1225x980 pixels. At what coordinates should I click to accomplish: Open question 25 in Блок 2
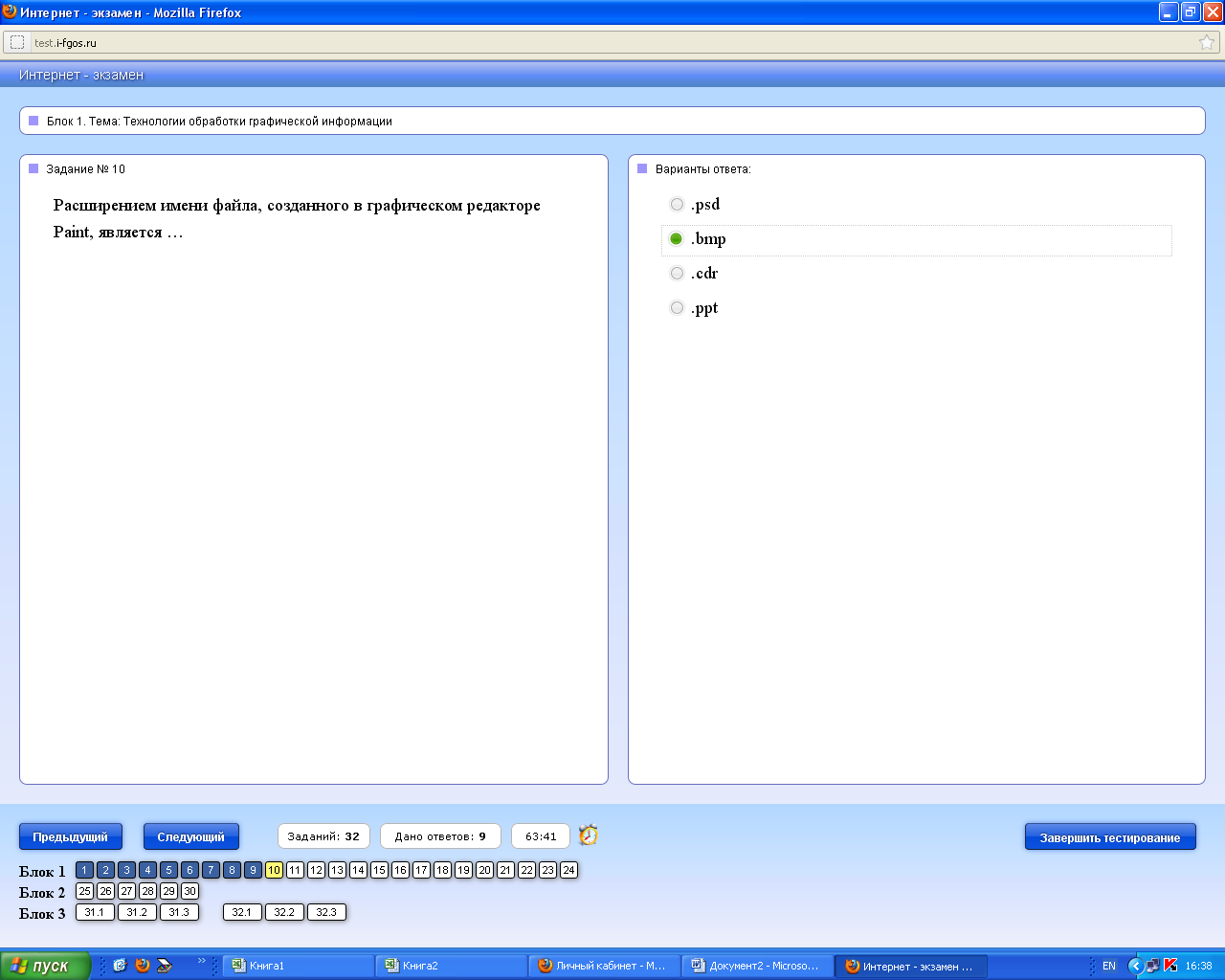click(84, 891)
